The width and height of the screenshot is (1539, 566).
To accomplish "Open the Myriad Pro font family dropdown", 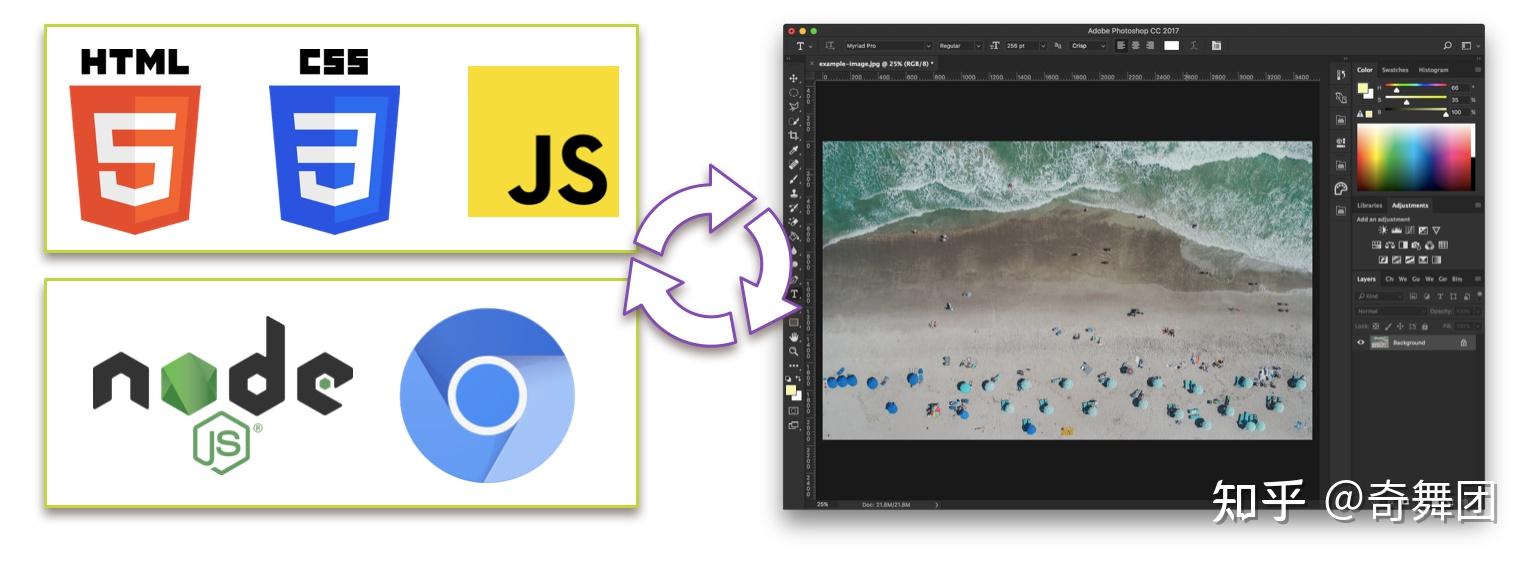I will click(888, 46).
